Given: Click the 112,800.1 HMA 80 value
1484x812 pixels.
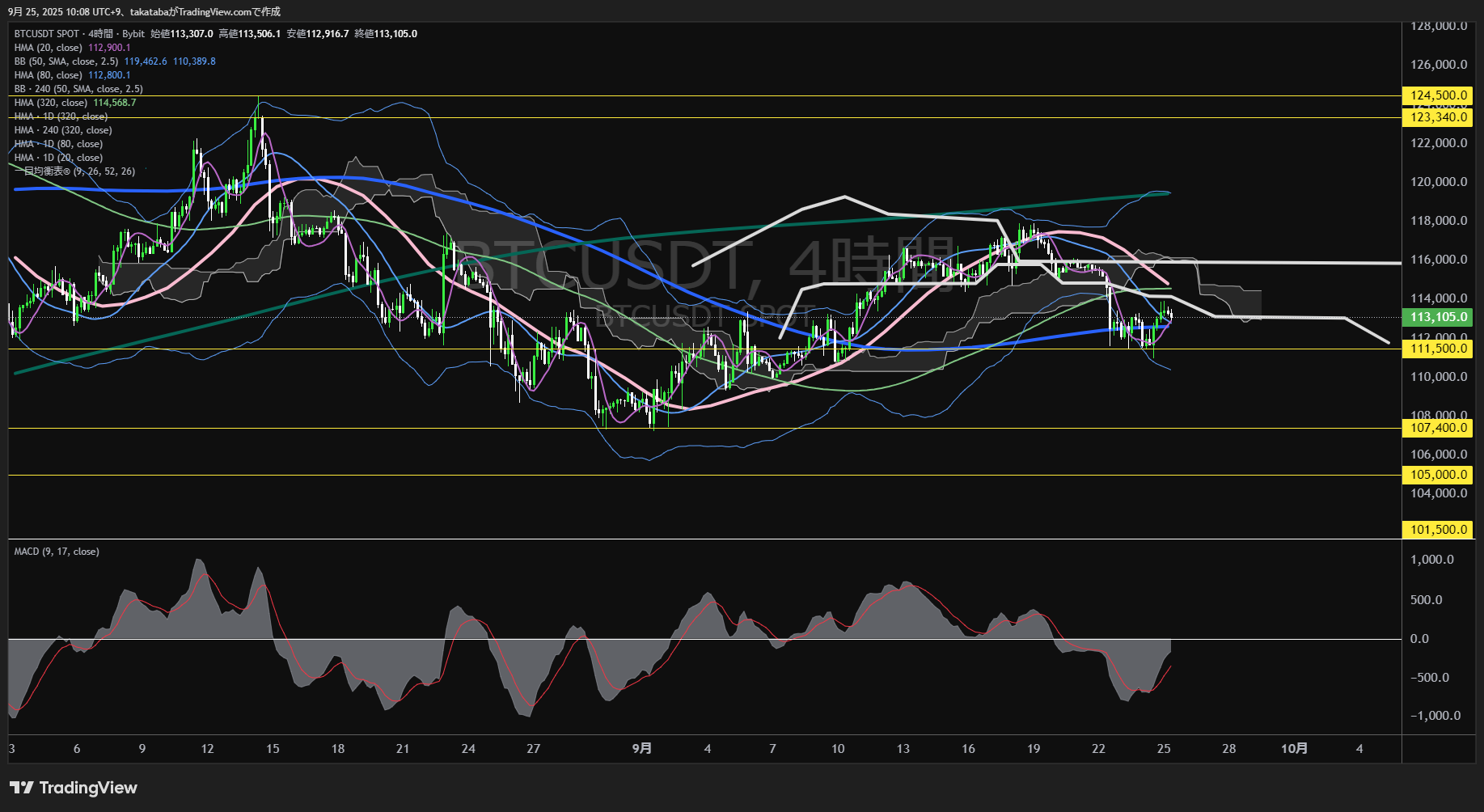Looking at the screenshot, I should [x=109, y=75].
